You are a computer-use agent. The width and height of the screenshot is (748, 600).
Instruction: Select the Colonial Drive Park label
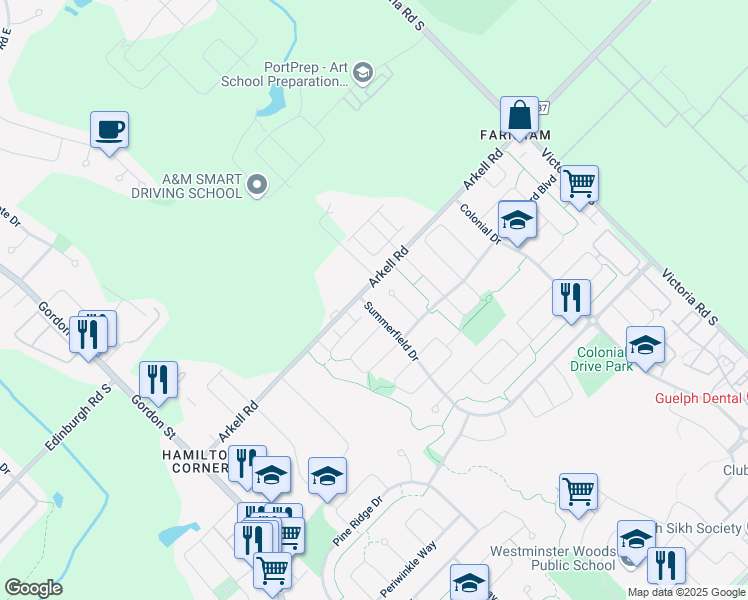pyautogui.click(x=602, y=359)
